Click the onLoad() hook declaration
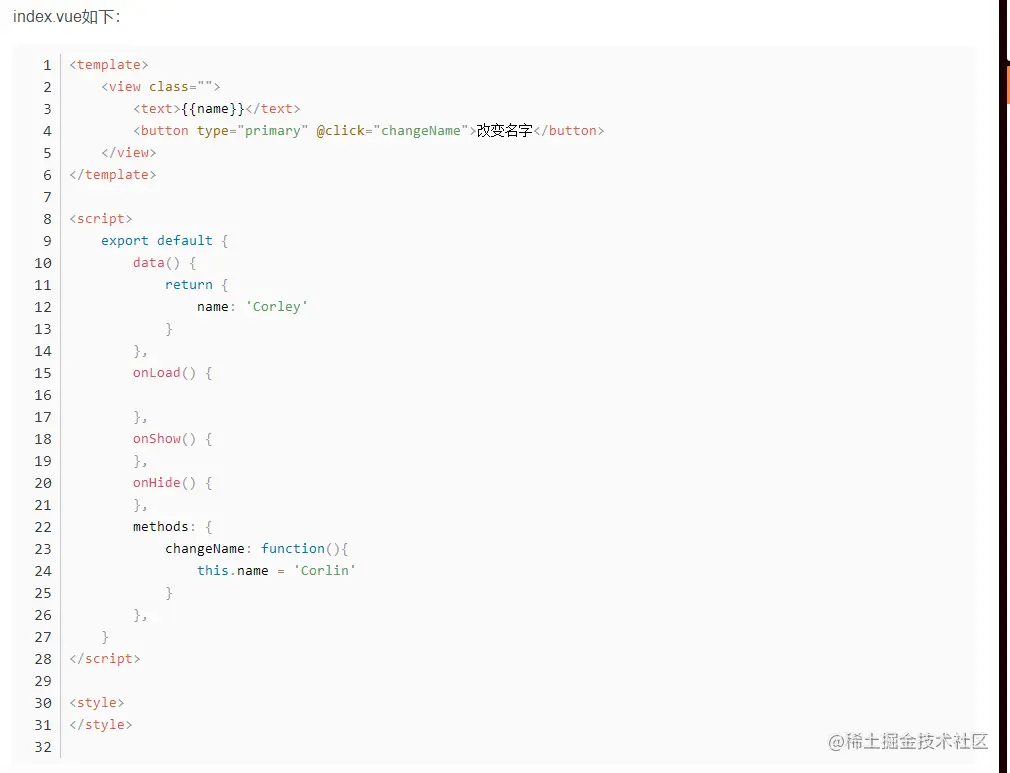This screenshot has height=773, width=1010. tap(173, 373)
